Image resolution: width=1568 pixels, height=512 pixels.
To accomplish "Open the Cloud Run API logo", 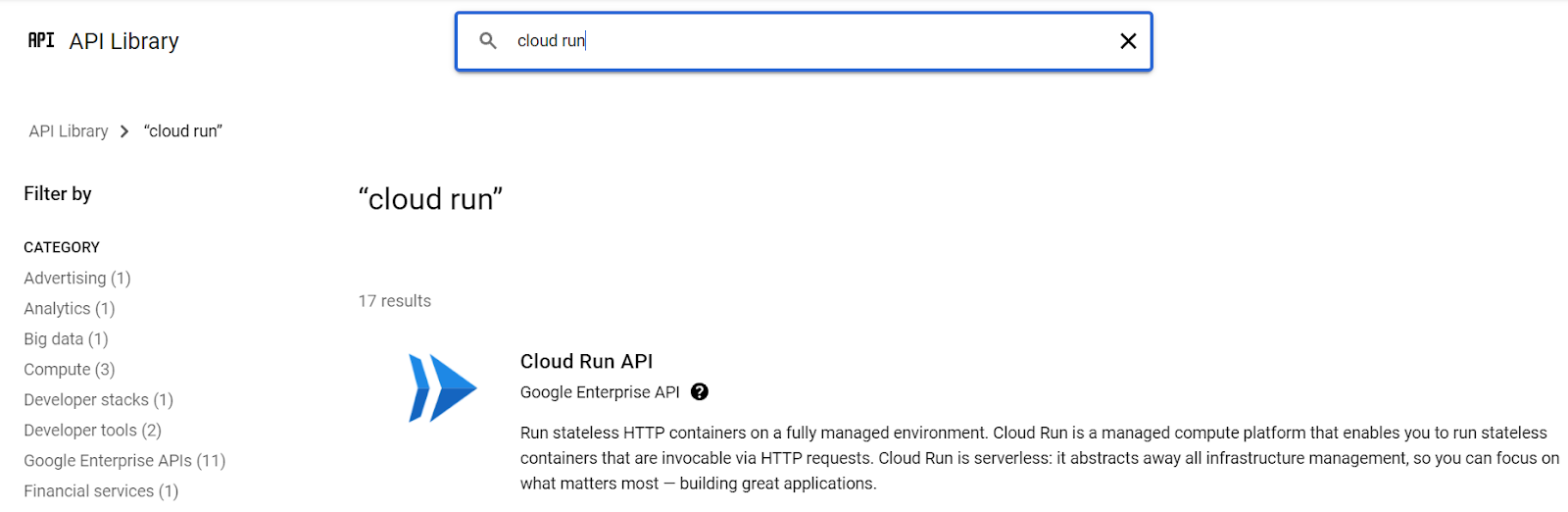I will [x=442, y=388].
